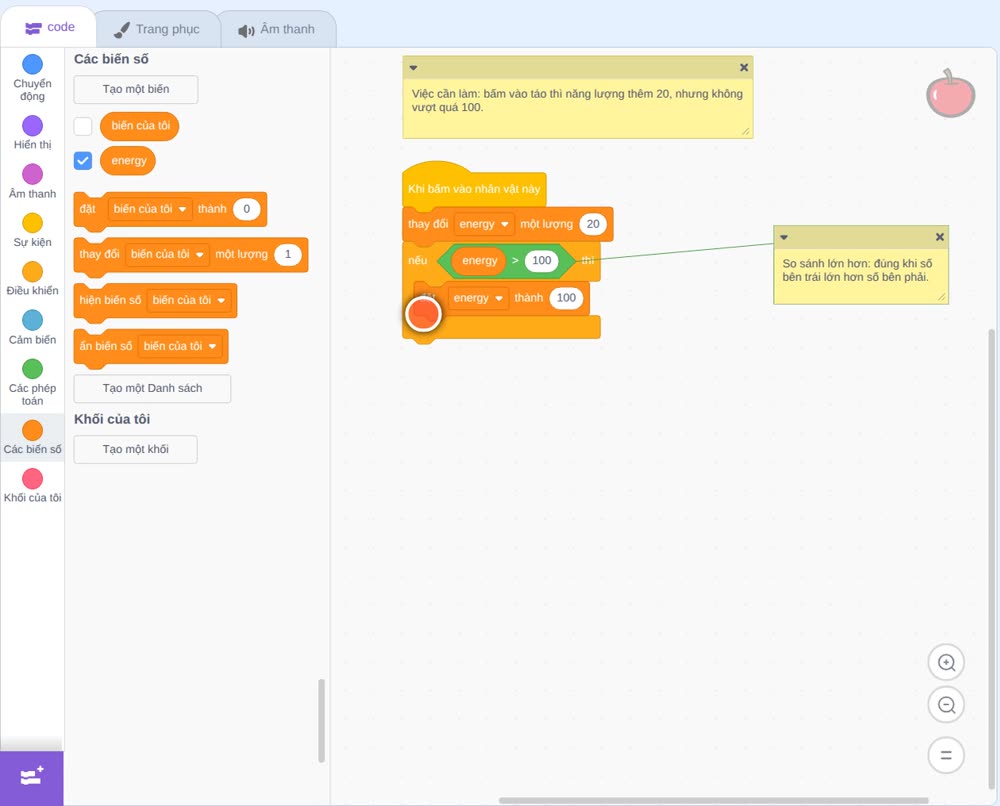Switch to the Trang phục tab
This screenshot has width=1000, height=806.
coord(157,29)
